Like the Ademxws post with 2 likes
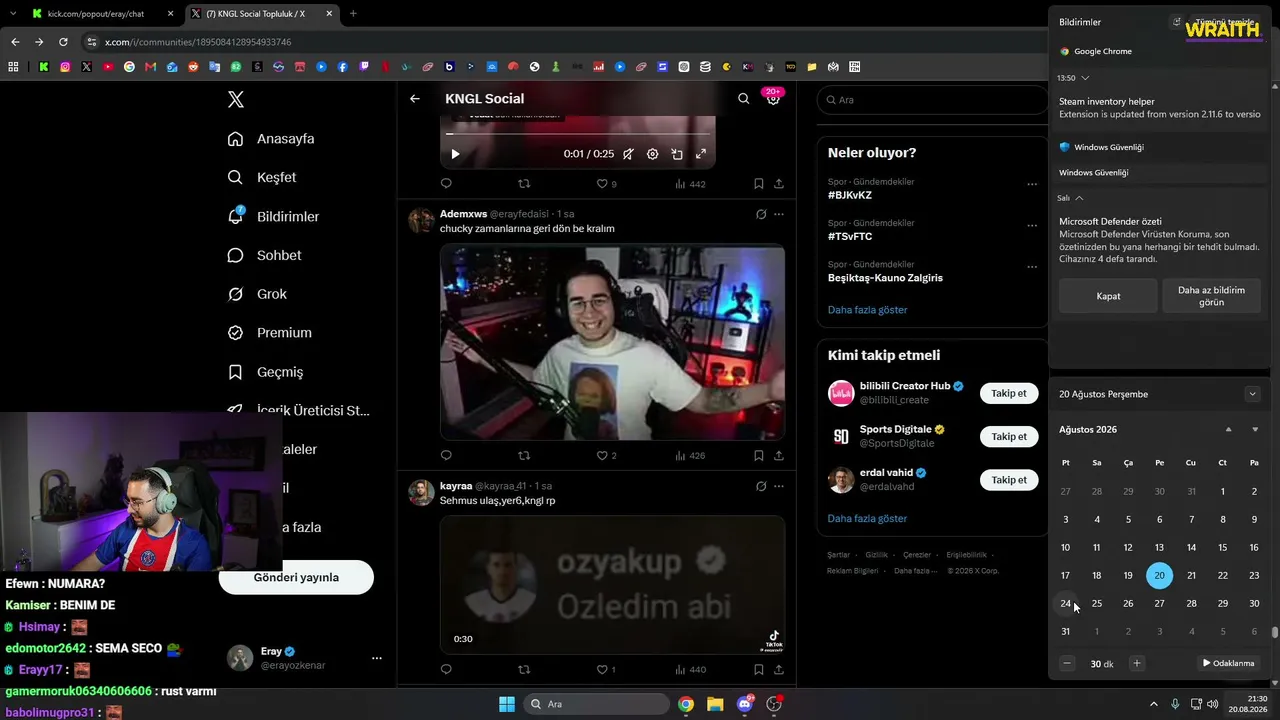1280x720 pixels. [606, 456]
